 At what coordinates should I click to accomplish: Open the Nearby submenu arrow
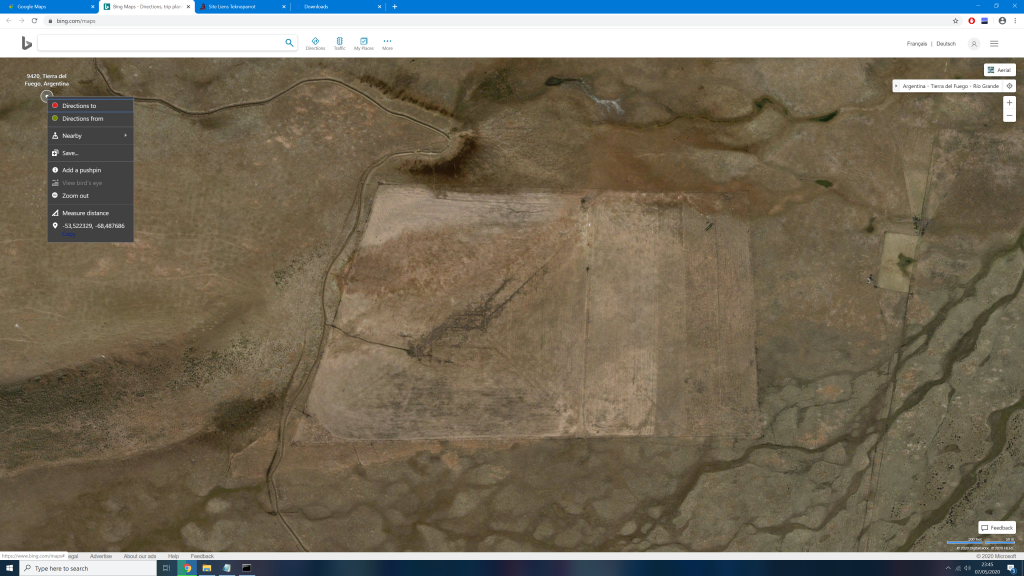coord(125,135)
